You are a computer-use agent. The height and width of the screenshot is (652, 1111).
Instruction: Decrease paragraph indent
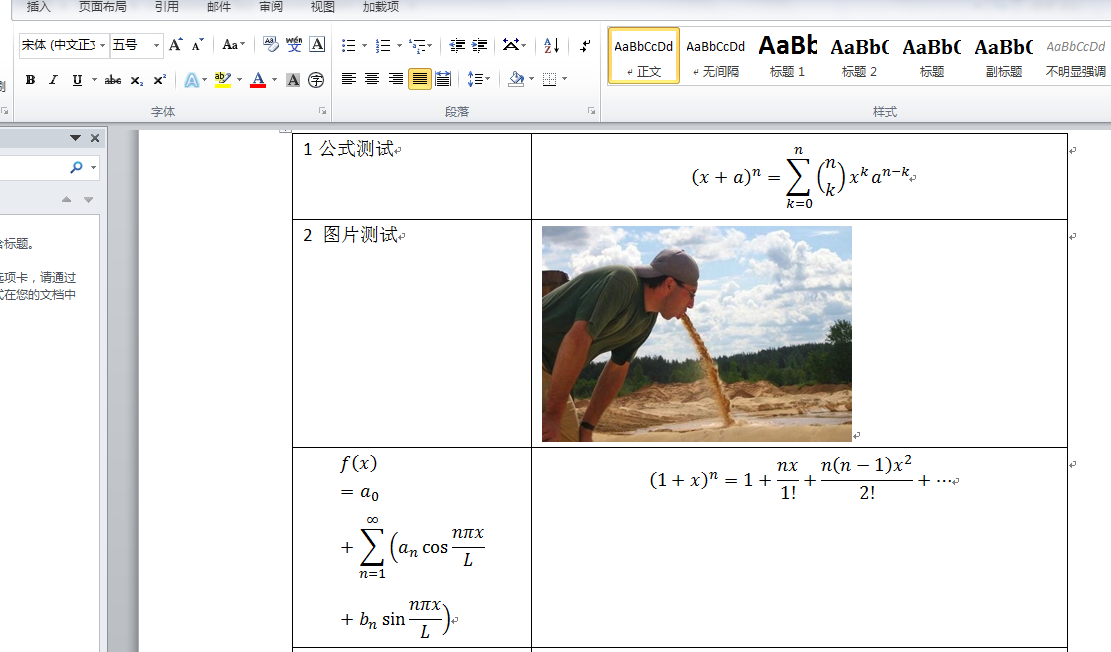[457, 46]
